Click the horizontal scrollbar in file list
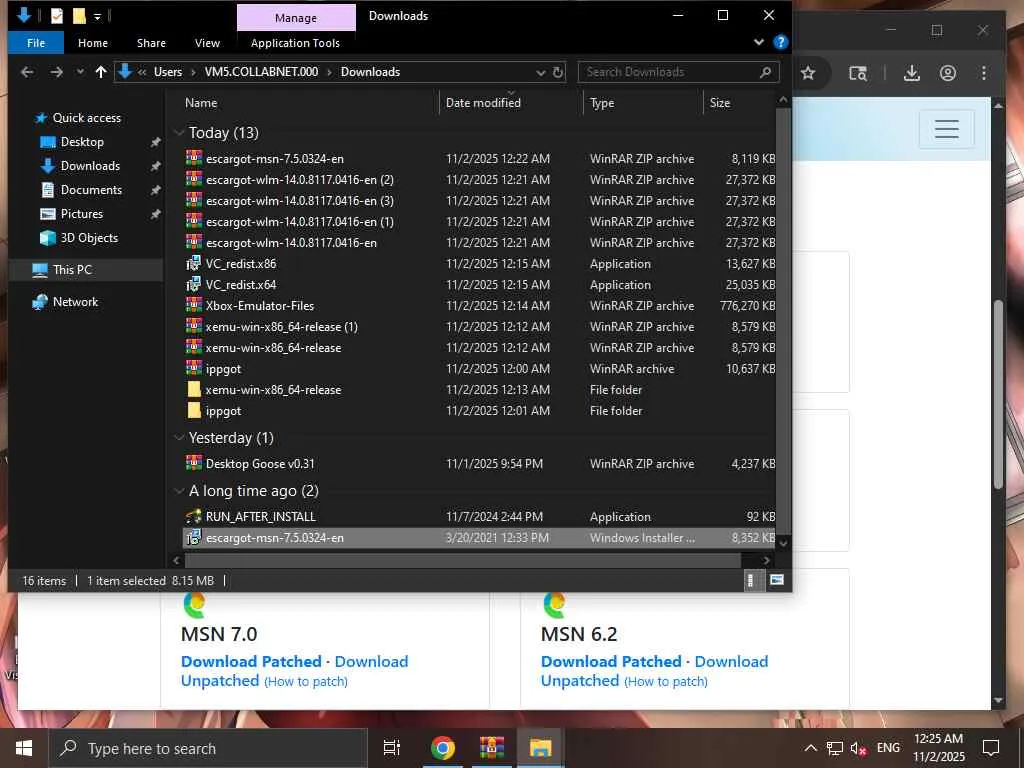The height and width of the screenshot is (768, 1024). click(462, 560)
